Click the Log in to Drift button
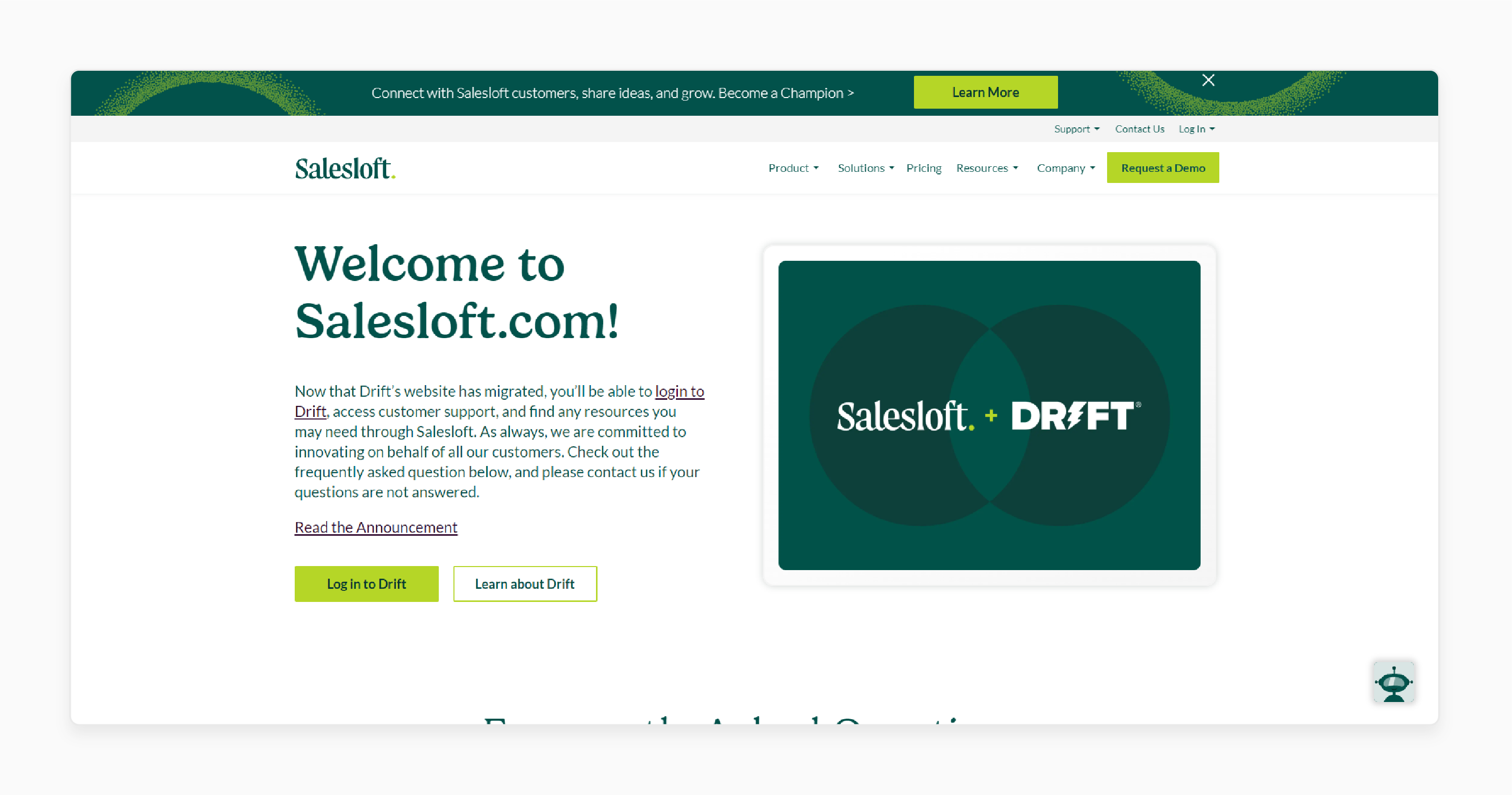Image resolution: width=1512 pixels, height=795 pixels. coord(367,583)
